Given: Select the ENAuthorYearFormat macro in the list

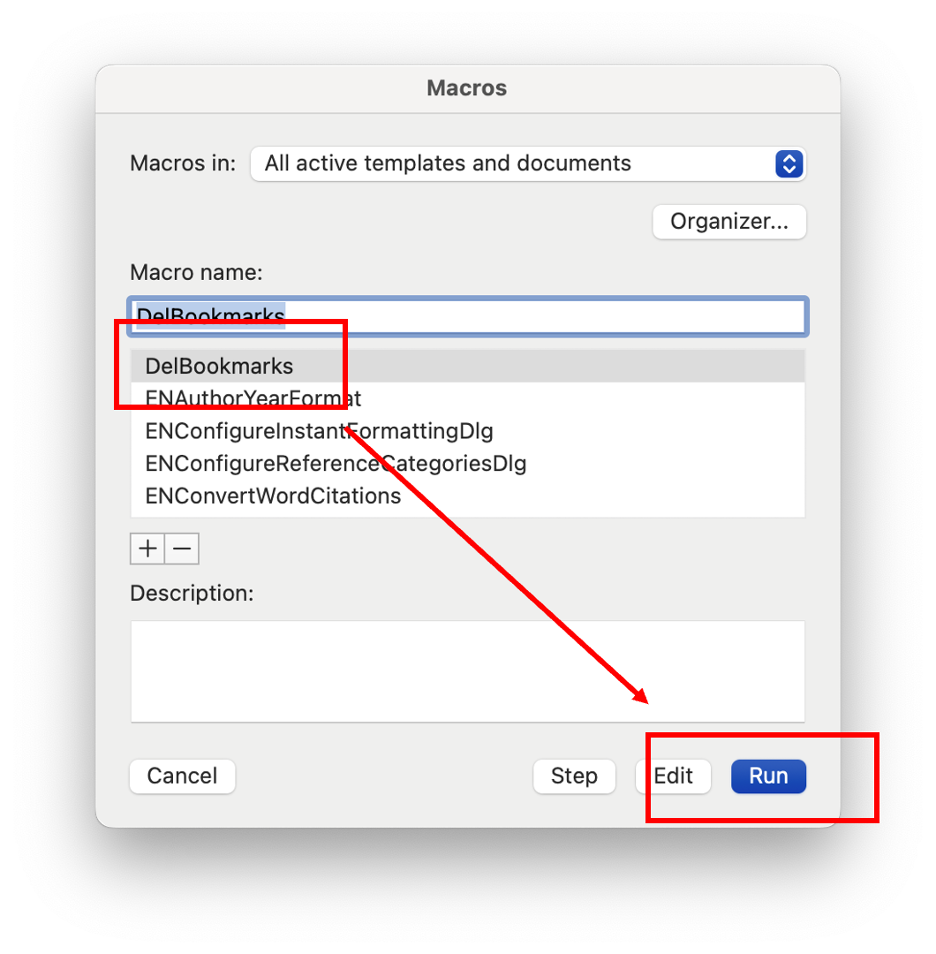Looking at the screenshot, I should [253, 399].
